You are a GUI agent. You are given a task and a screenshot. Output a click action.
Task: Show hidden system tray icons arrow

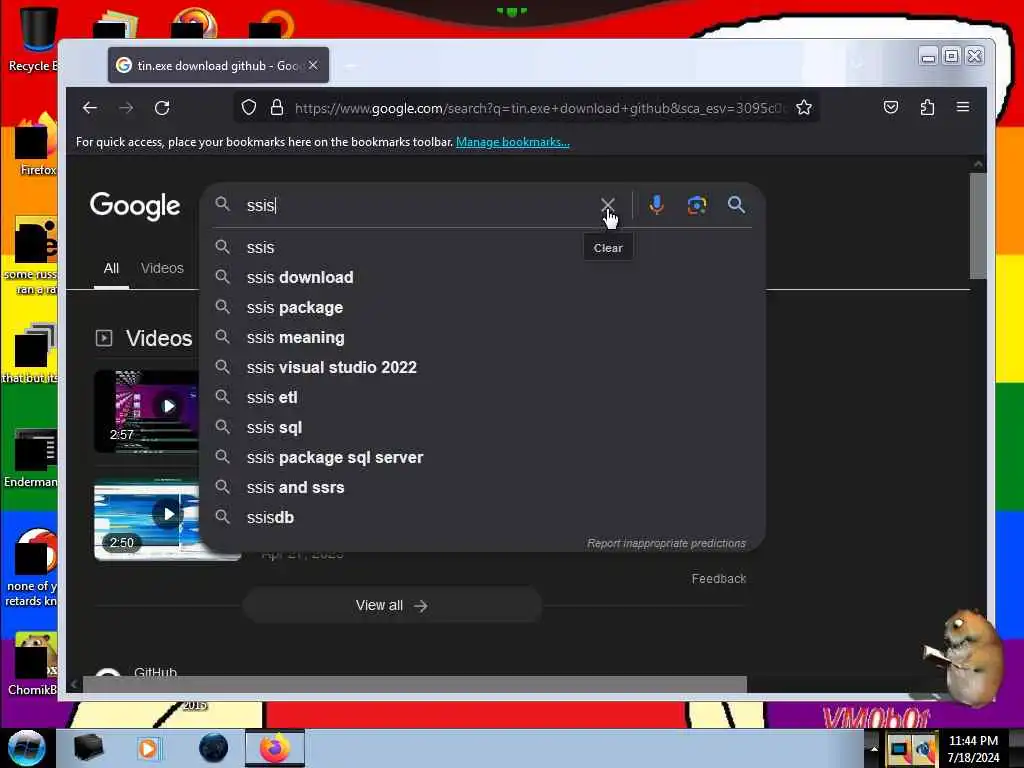pyautogui.click(x=874, y=748)
